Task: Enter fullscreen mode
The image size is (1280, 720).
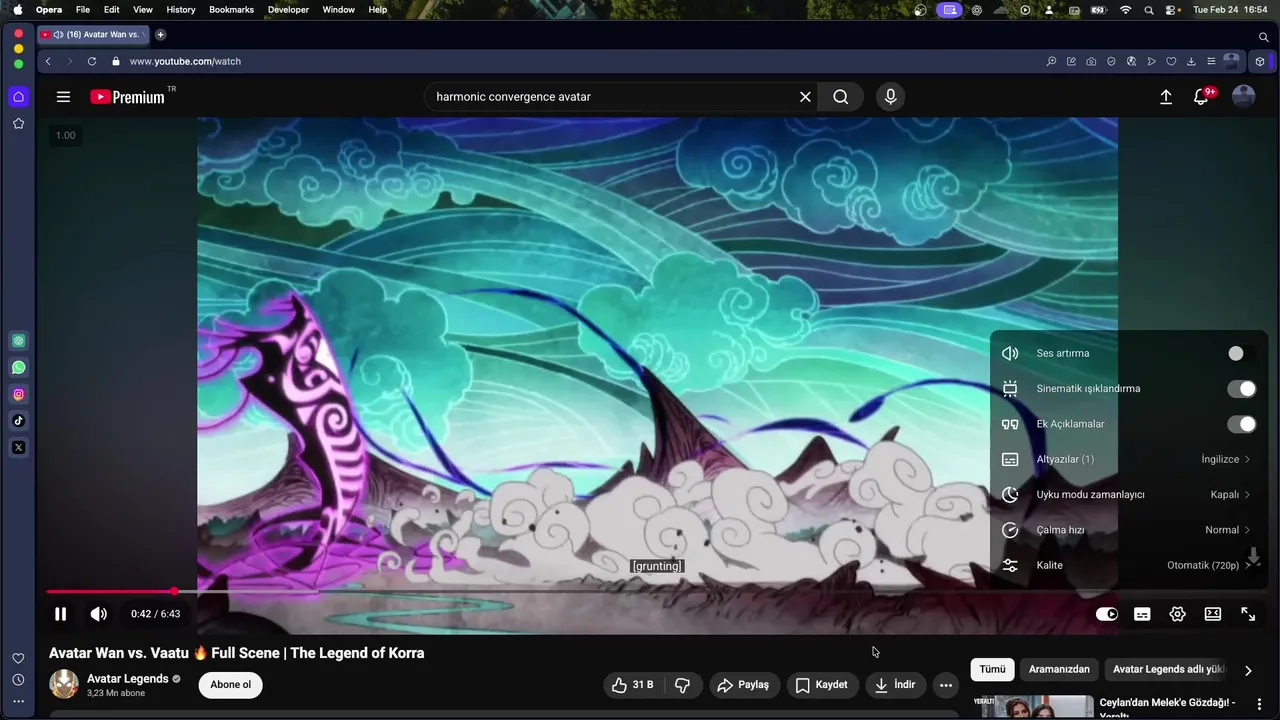Action: [x=1248, y=614]
